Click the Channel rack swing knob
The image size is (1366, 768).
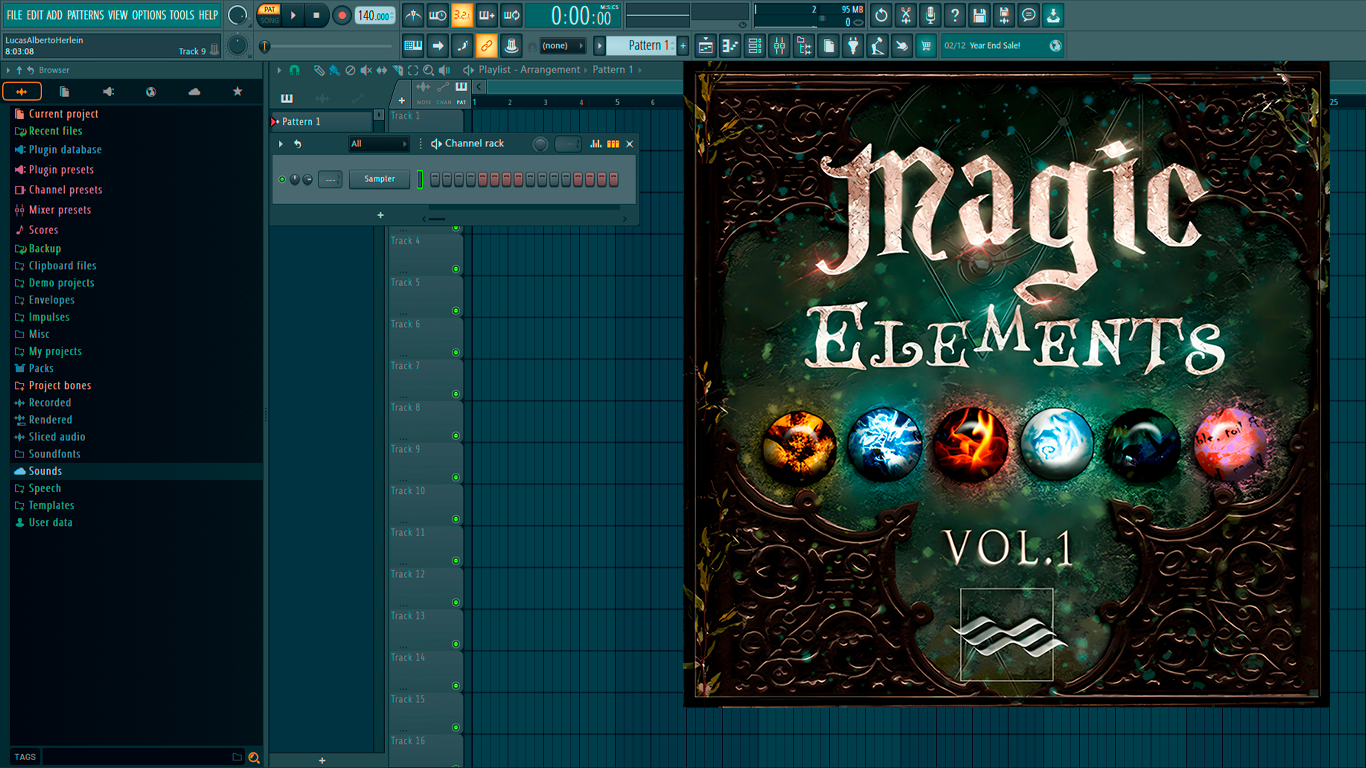point(540,144)
